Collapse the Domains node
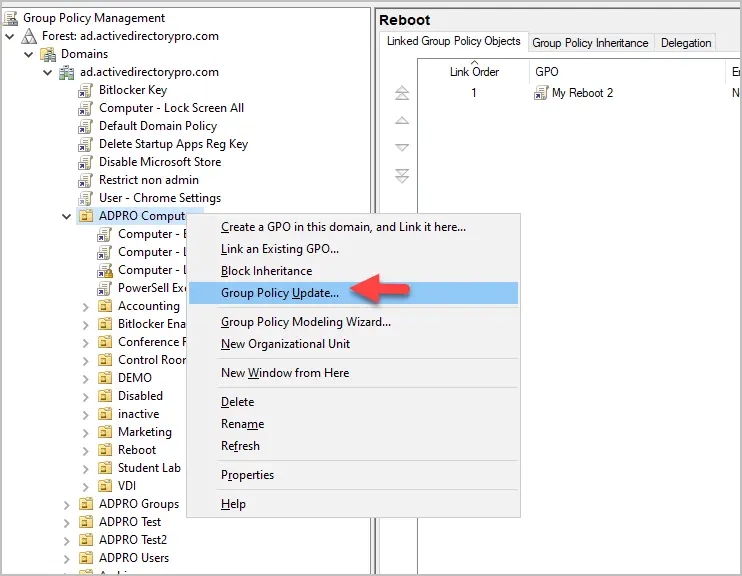 pos(29,54)
